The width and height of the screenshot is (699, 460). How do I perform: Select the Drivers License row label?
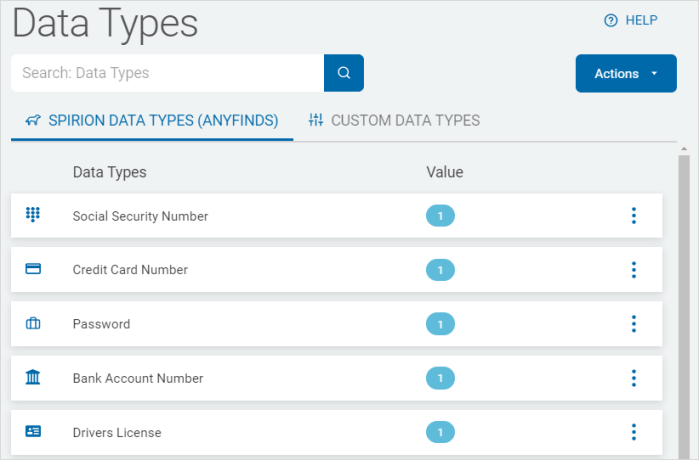tap(117, 432)
